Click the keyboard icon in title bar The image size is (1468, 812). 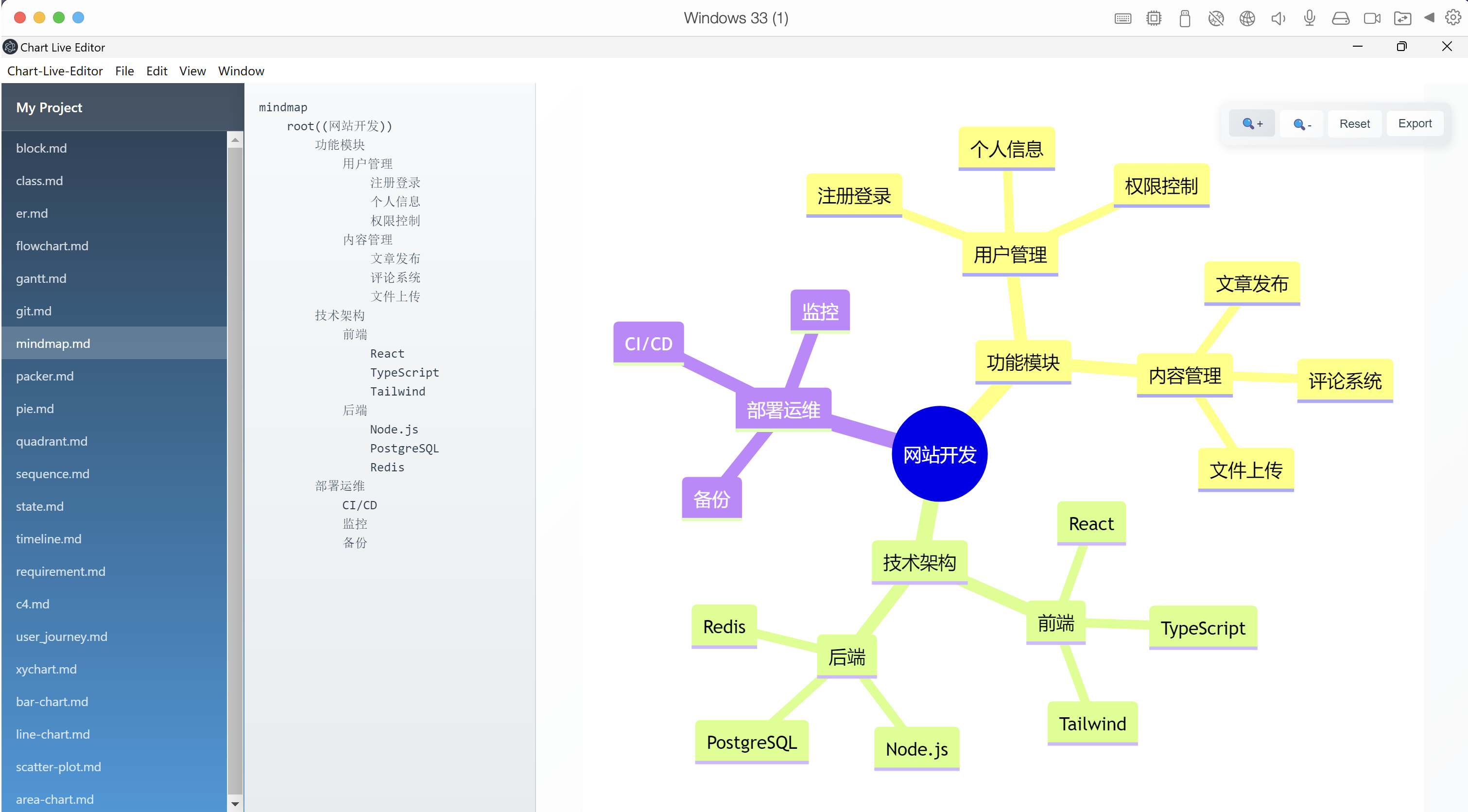tap(1123, 18)
